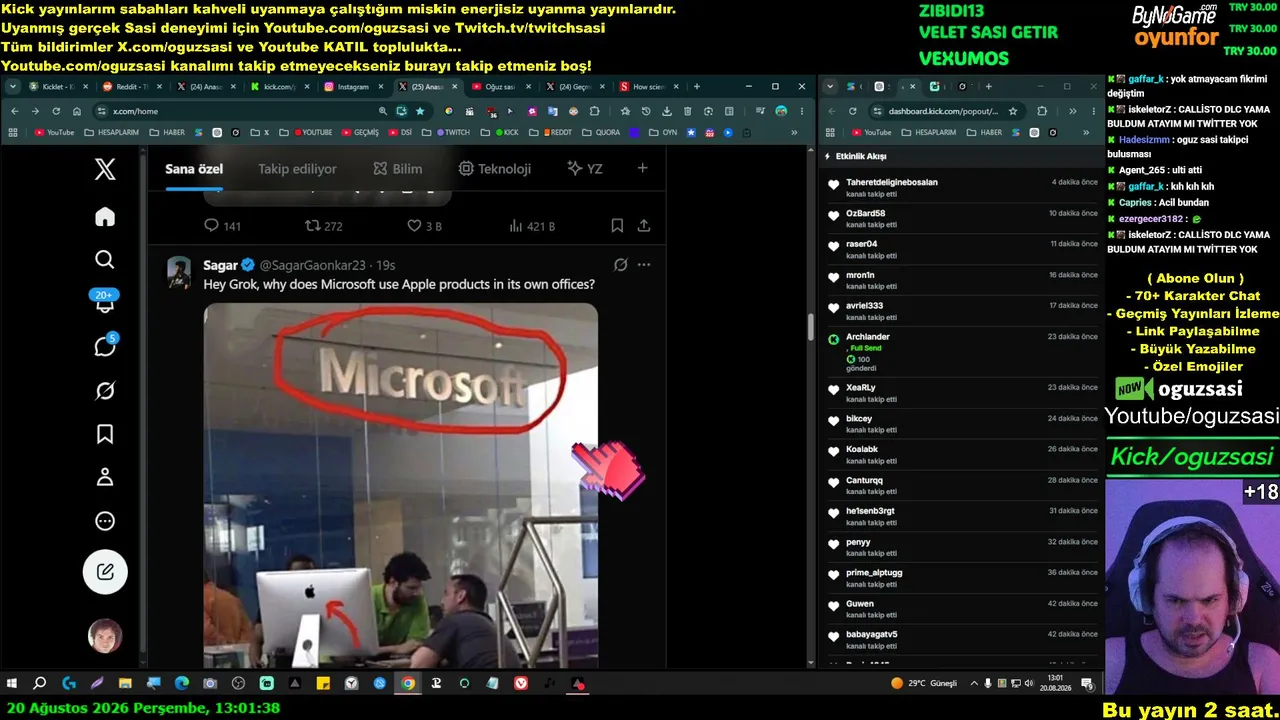Select Taheretdeliginebosalan in the activity feed
This screenshot has width=1280, height=720.
click(x=962, y=187)
